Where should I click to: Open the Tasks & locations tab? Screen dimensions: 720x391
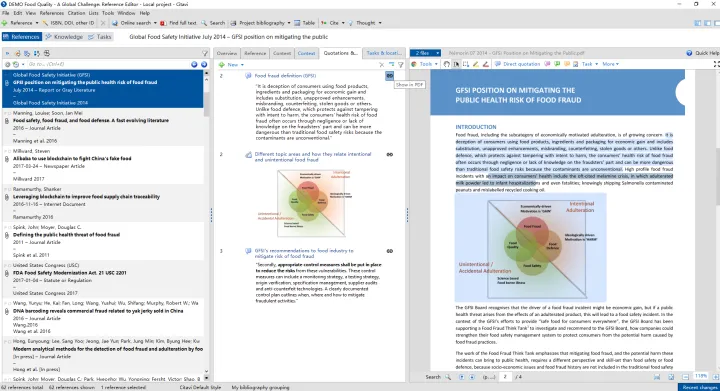tap(384, 53)
